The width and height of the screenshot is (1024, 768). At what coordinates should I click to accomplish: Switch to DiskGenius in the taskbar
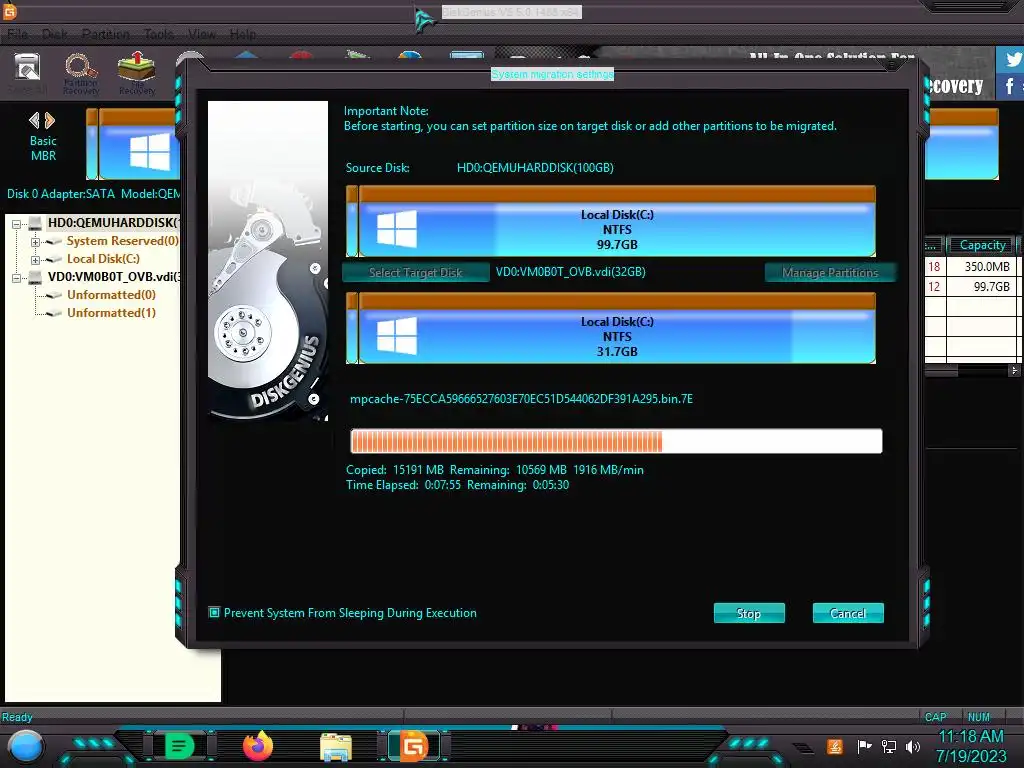414,746
